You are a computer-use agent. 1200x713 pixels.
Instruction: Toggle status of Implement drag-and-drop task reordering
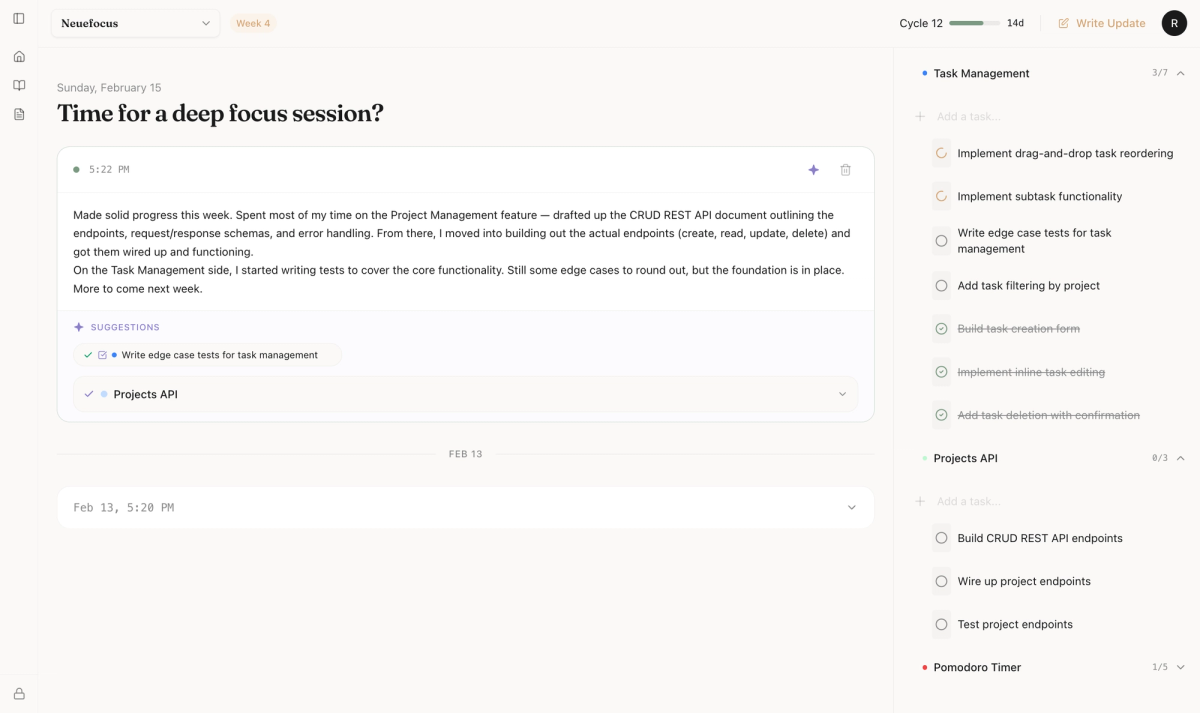coord(941,153)
